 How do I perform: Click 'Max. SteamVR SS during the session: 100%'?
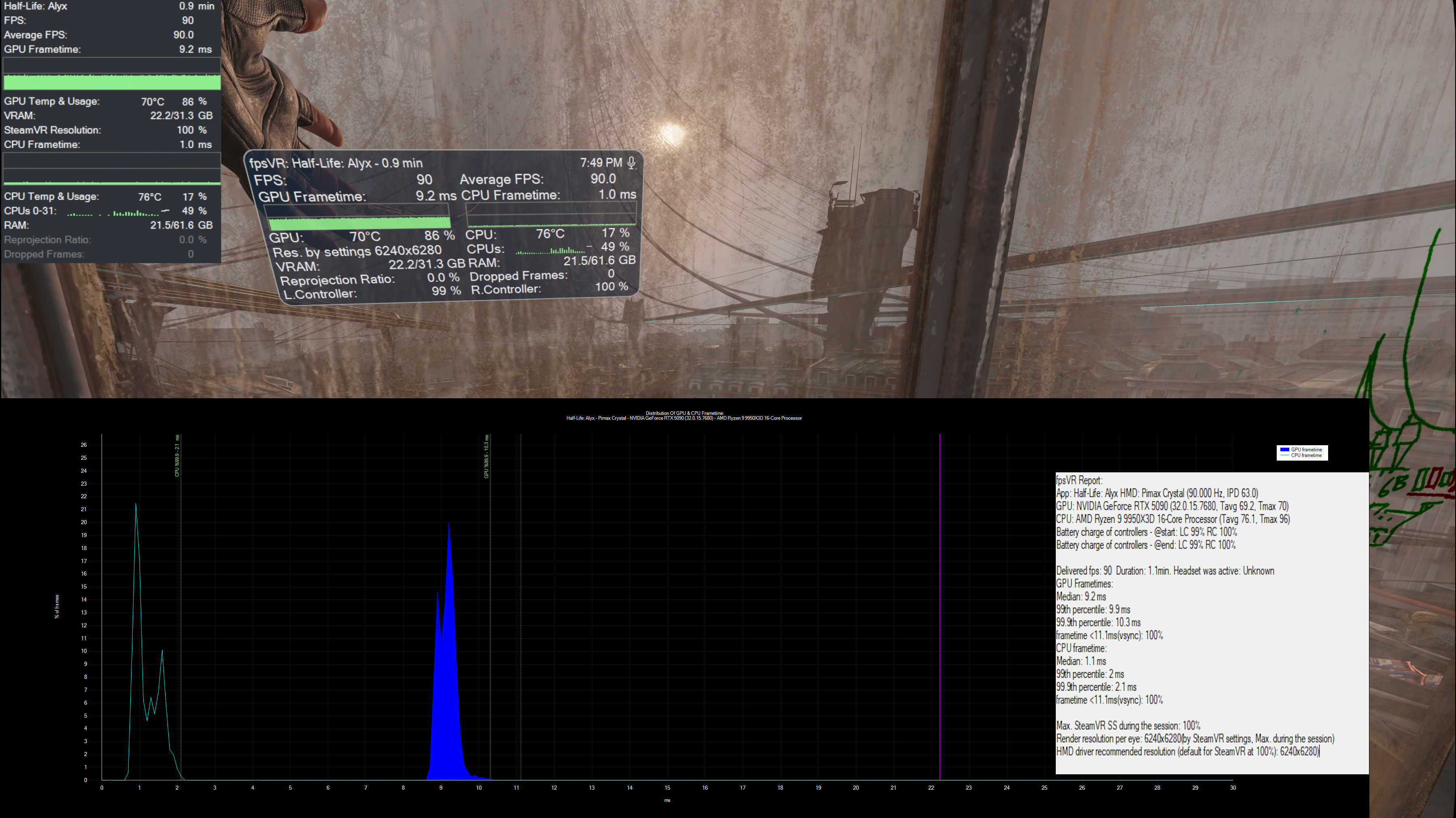(x=1128, y=726)
